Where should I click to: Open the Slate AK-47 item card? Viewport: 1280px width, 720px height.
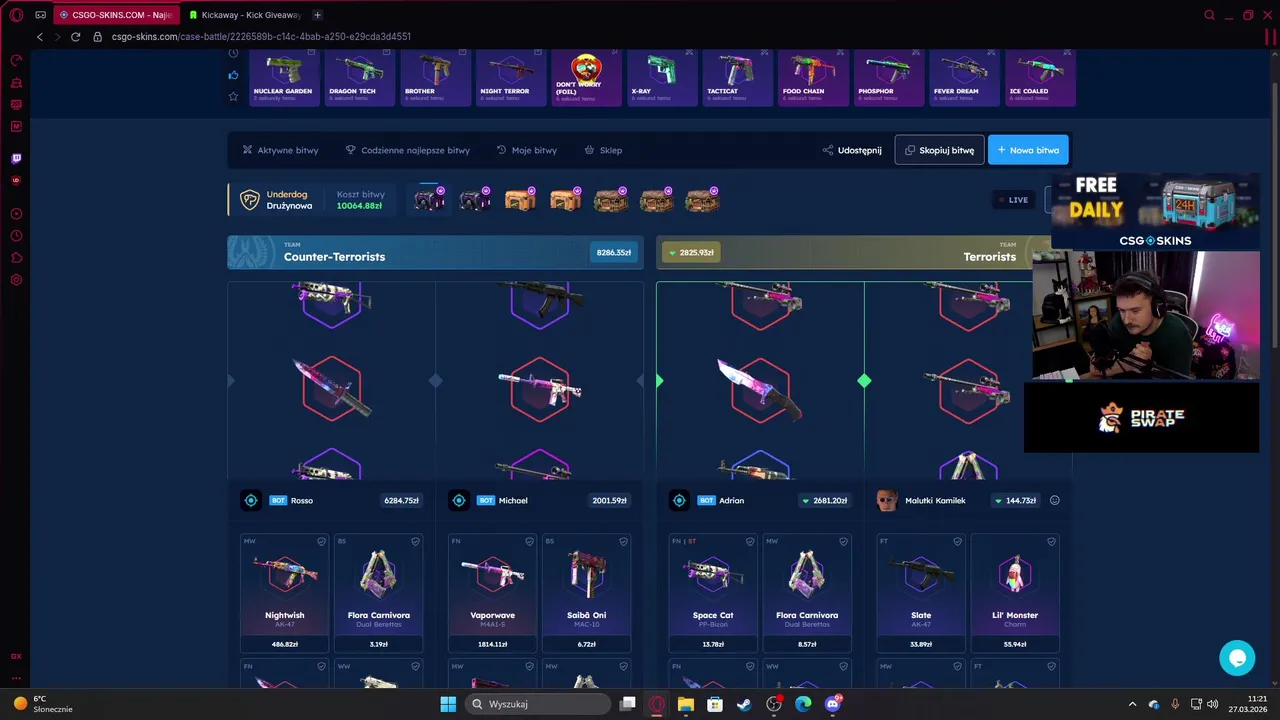click(921, 593)
